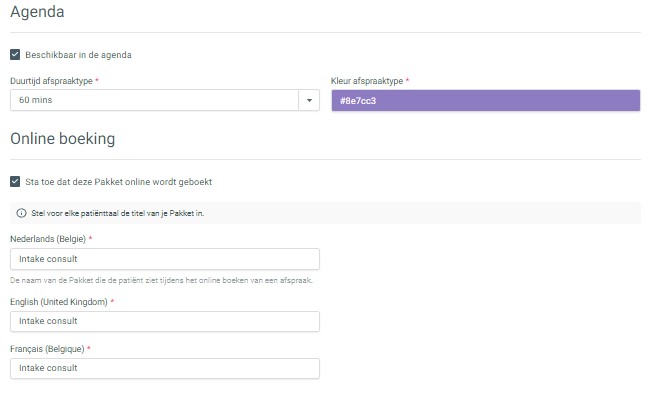Screen dimensions: 656x394
Task: Click the Français (Belgique) field label
Action: click(x=47, y=349)
